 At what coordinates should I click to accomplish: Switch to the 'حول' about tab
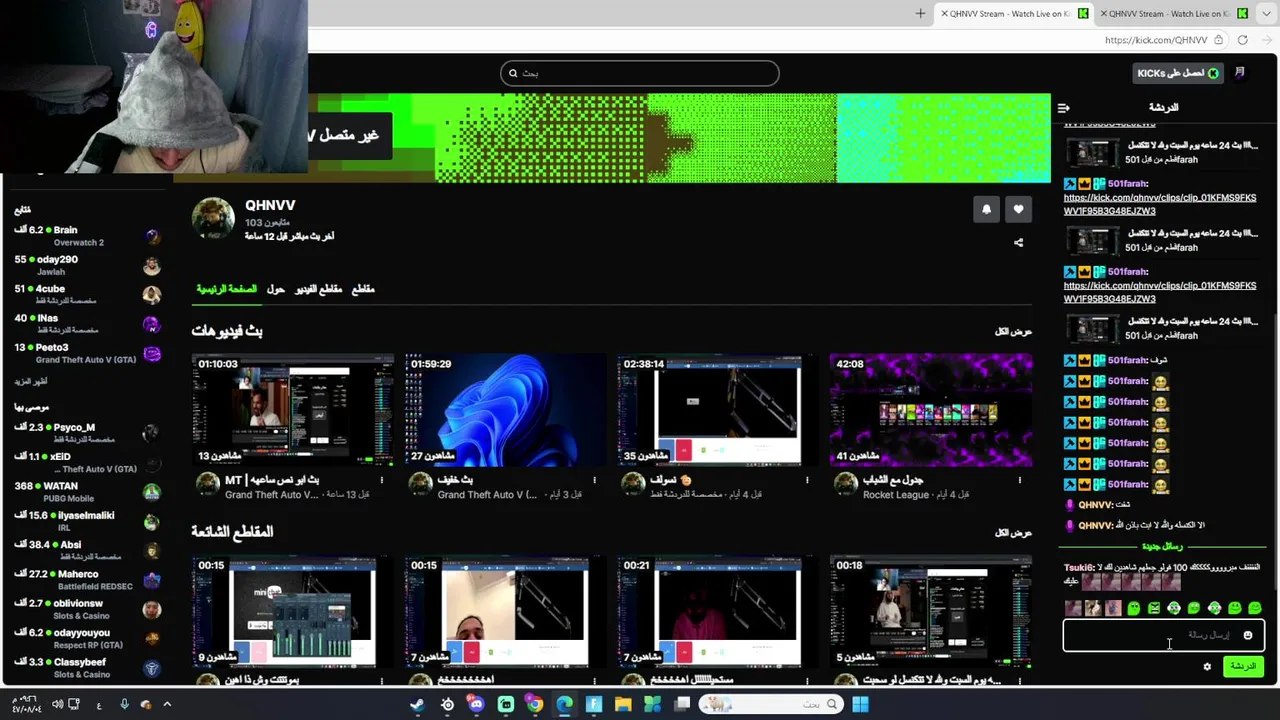(276, 289)
